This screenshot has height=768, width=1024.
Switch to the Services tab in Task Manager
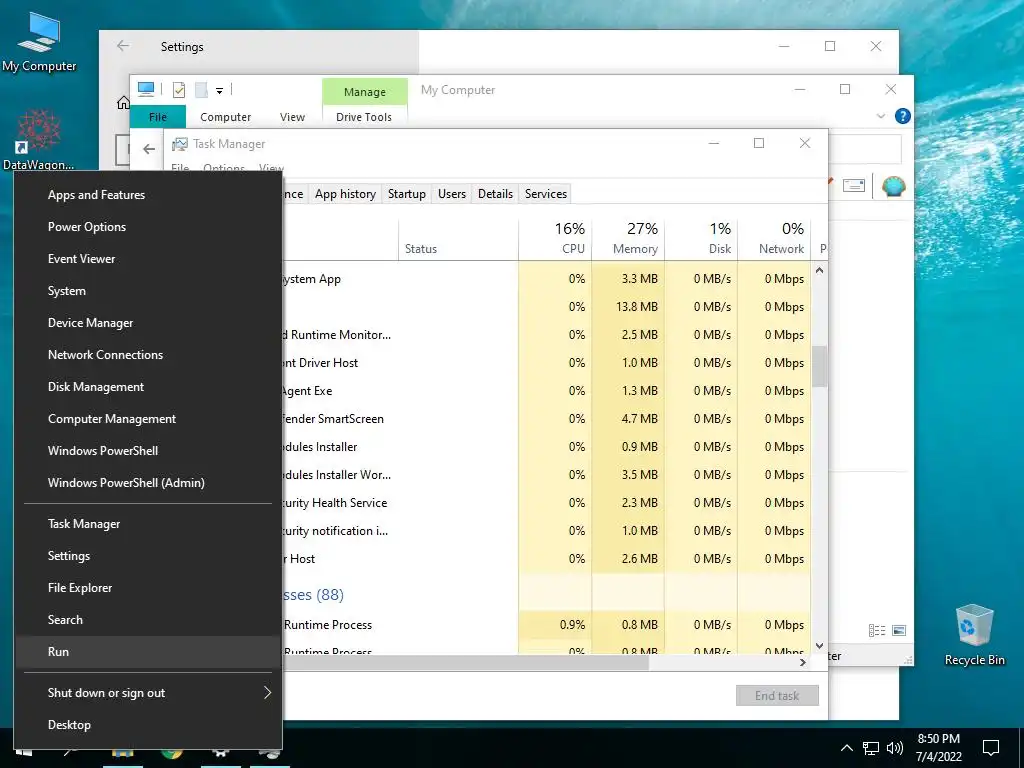546,194
